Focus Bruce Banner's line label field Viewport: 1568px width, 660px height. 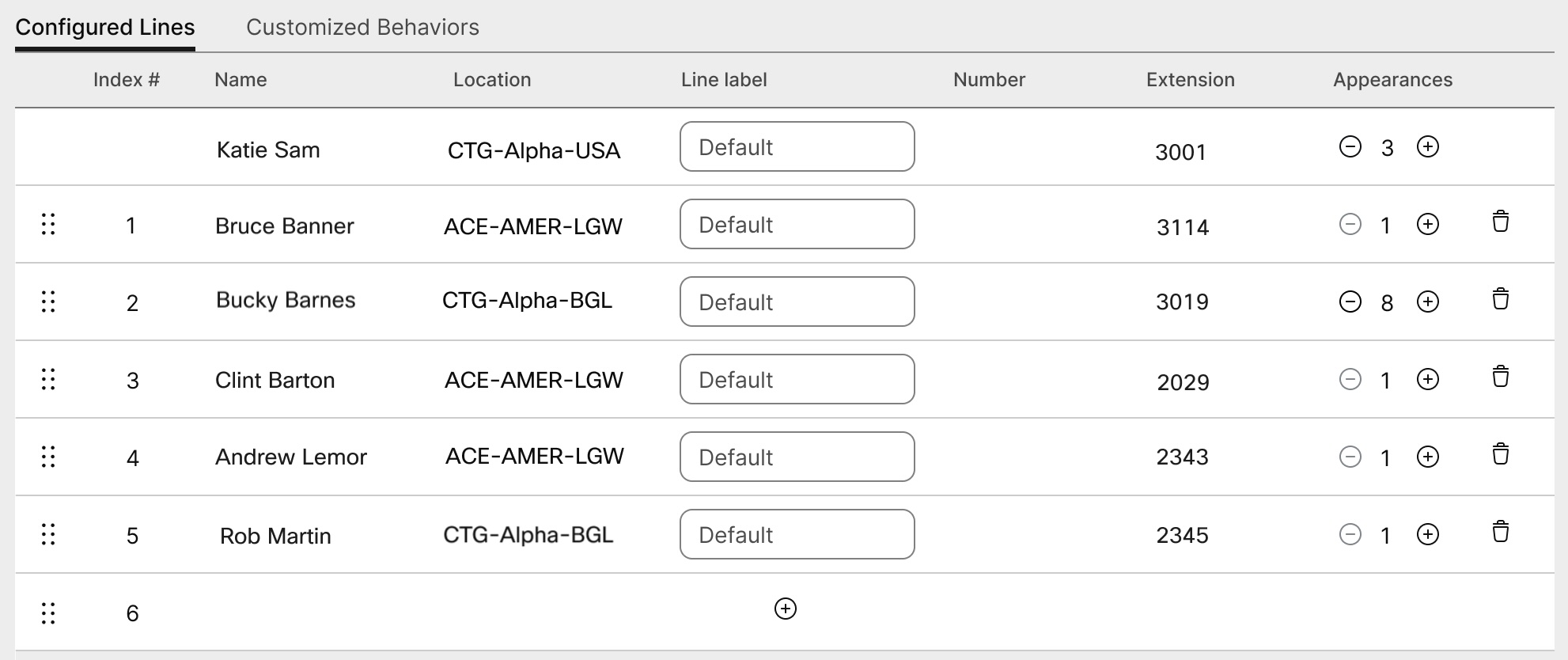(797, 224)
